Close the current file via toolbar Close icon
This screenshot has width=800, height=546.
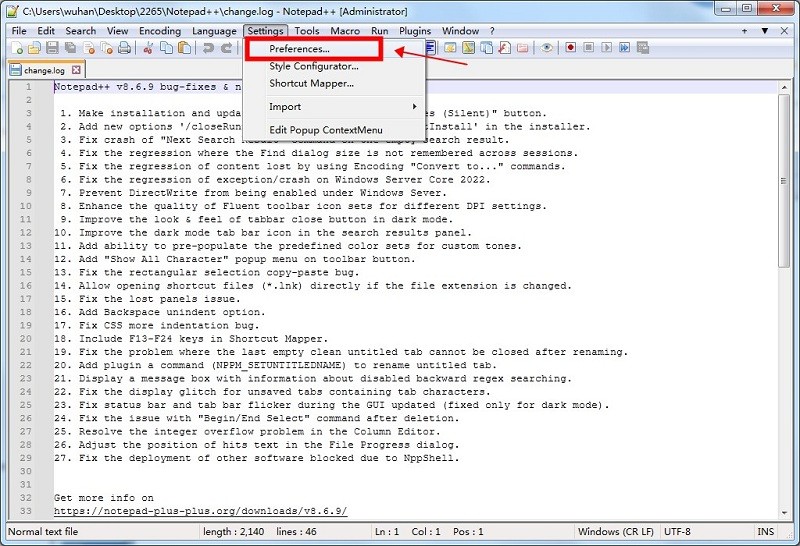pyautogui.click(x=89, y=48)
